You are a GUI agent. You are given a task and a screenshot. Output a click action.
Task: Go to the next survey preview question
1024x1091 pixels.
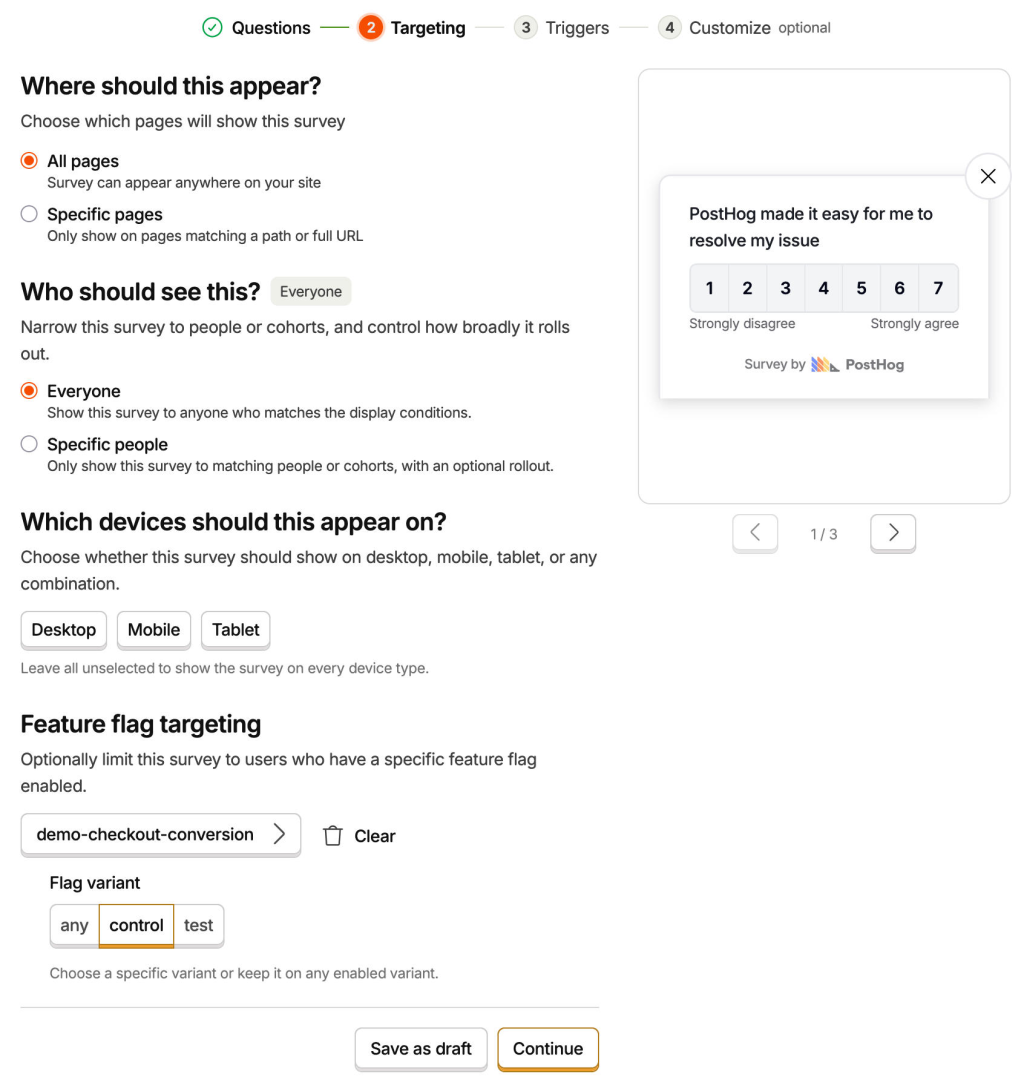coord(893,533)
